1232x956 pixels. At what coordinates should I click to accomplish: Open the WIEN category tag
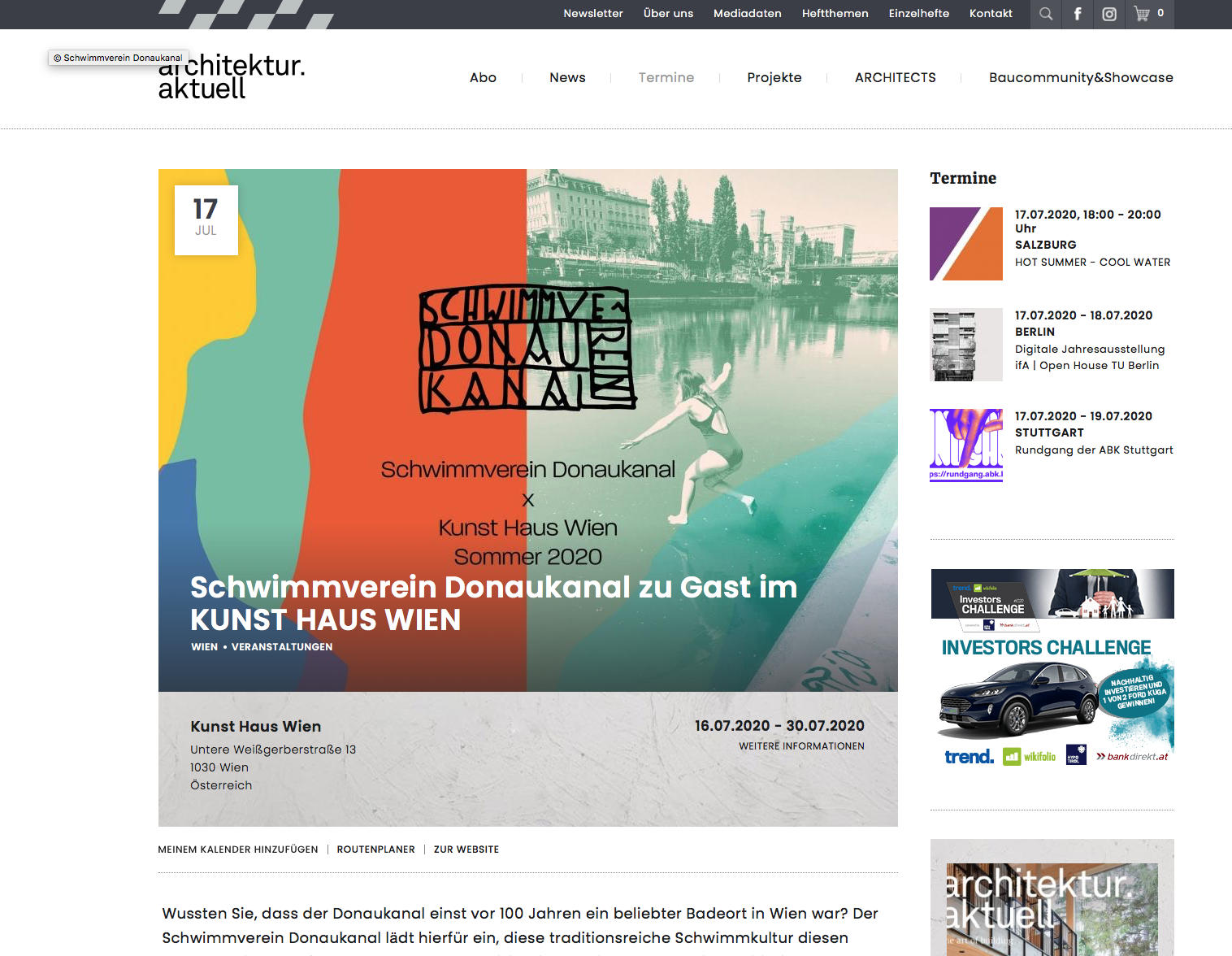click(205, 647)
